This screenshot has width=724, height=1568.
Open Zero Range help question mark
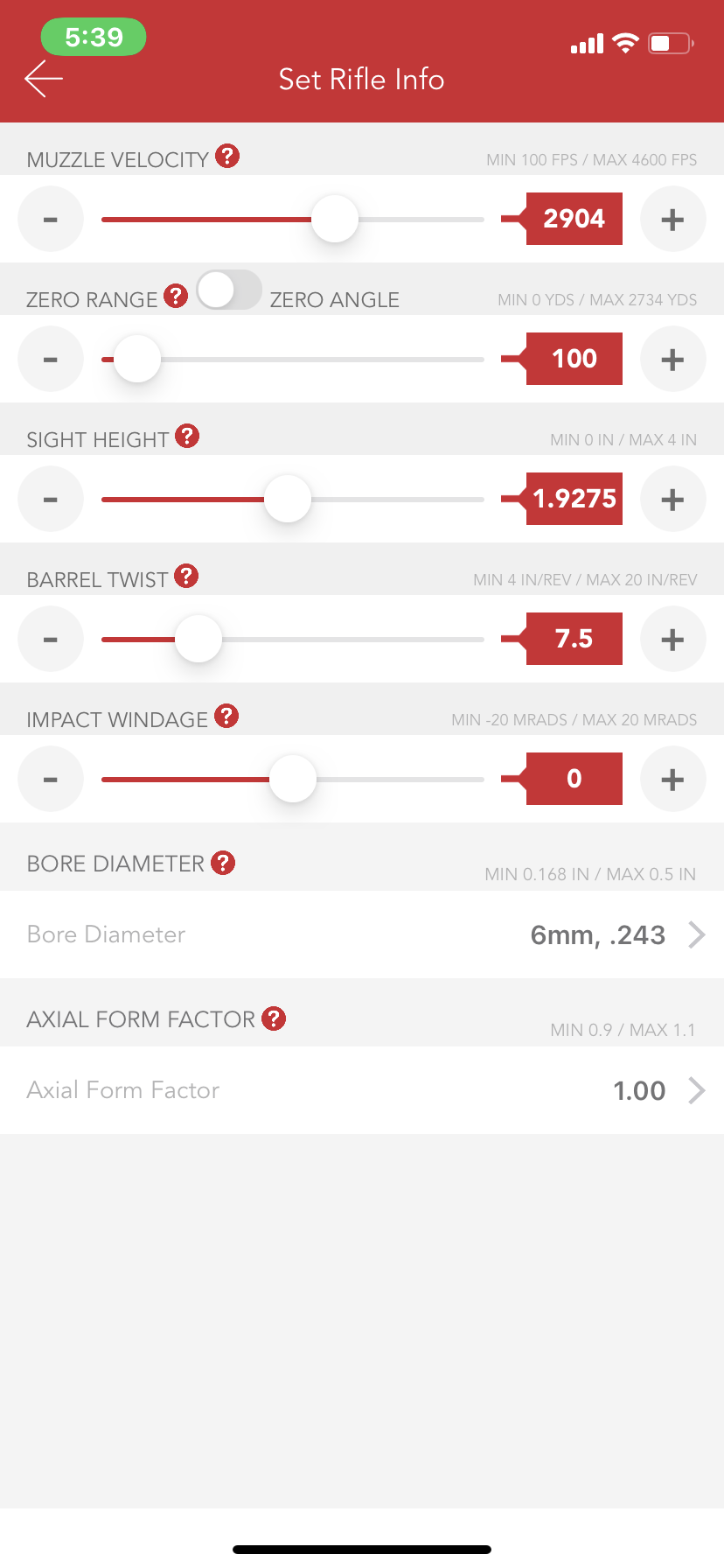point(176,296)
